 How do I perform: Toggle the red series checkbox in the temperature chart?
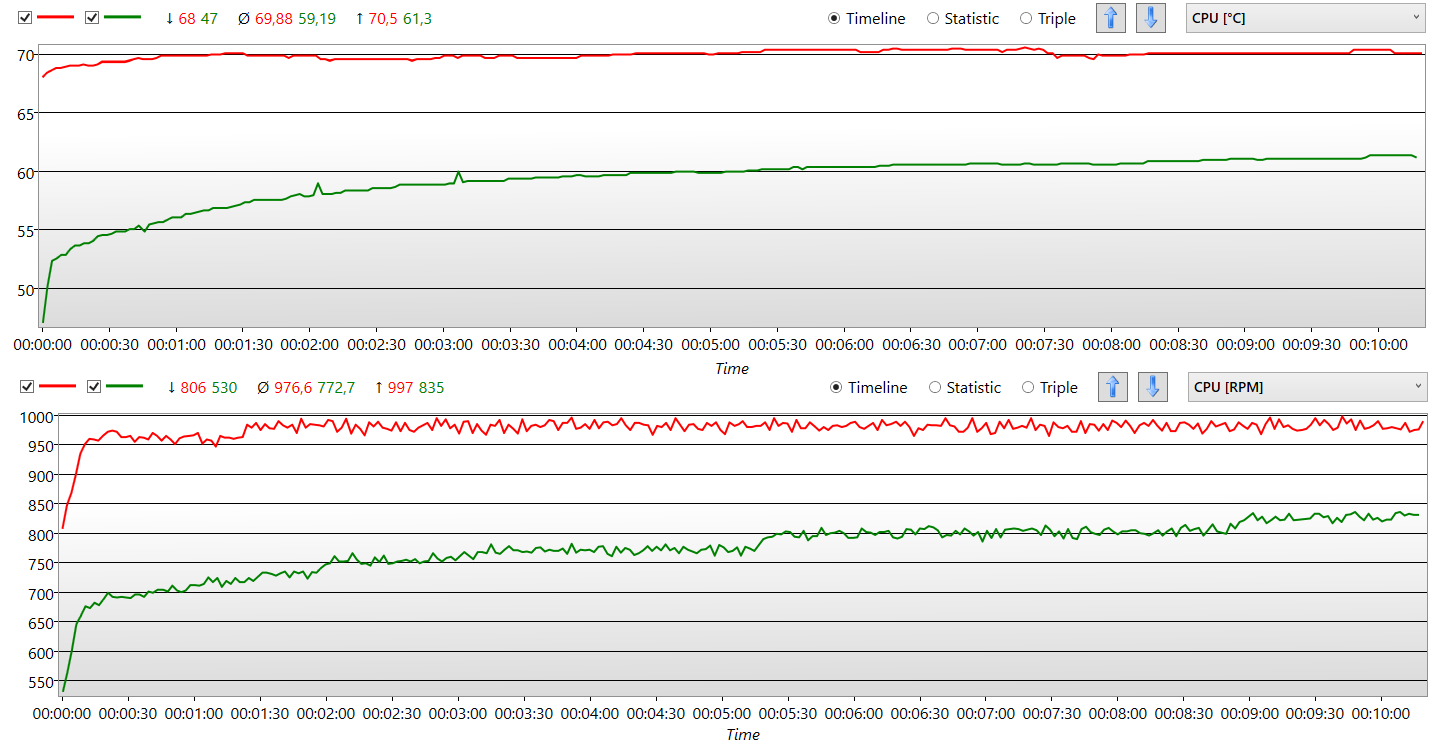25,18
